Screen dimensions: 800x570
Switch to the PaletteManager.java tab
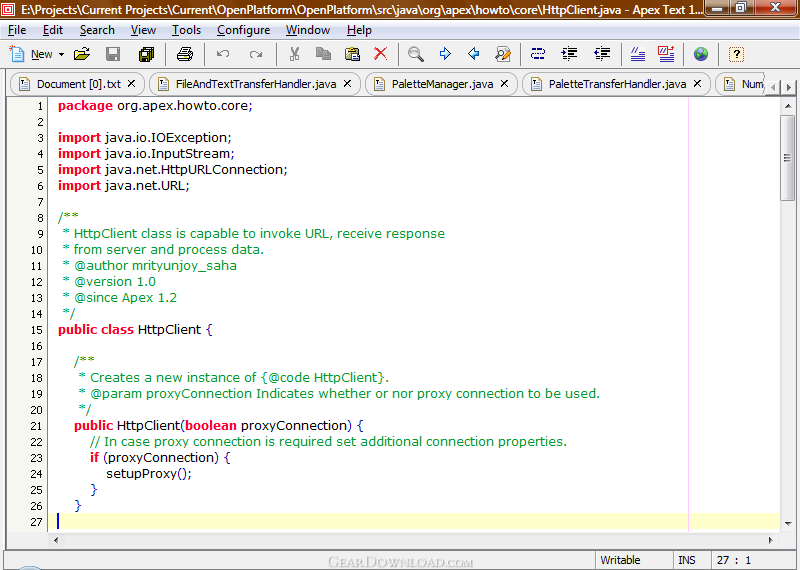[x=442, y=84]
